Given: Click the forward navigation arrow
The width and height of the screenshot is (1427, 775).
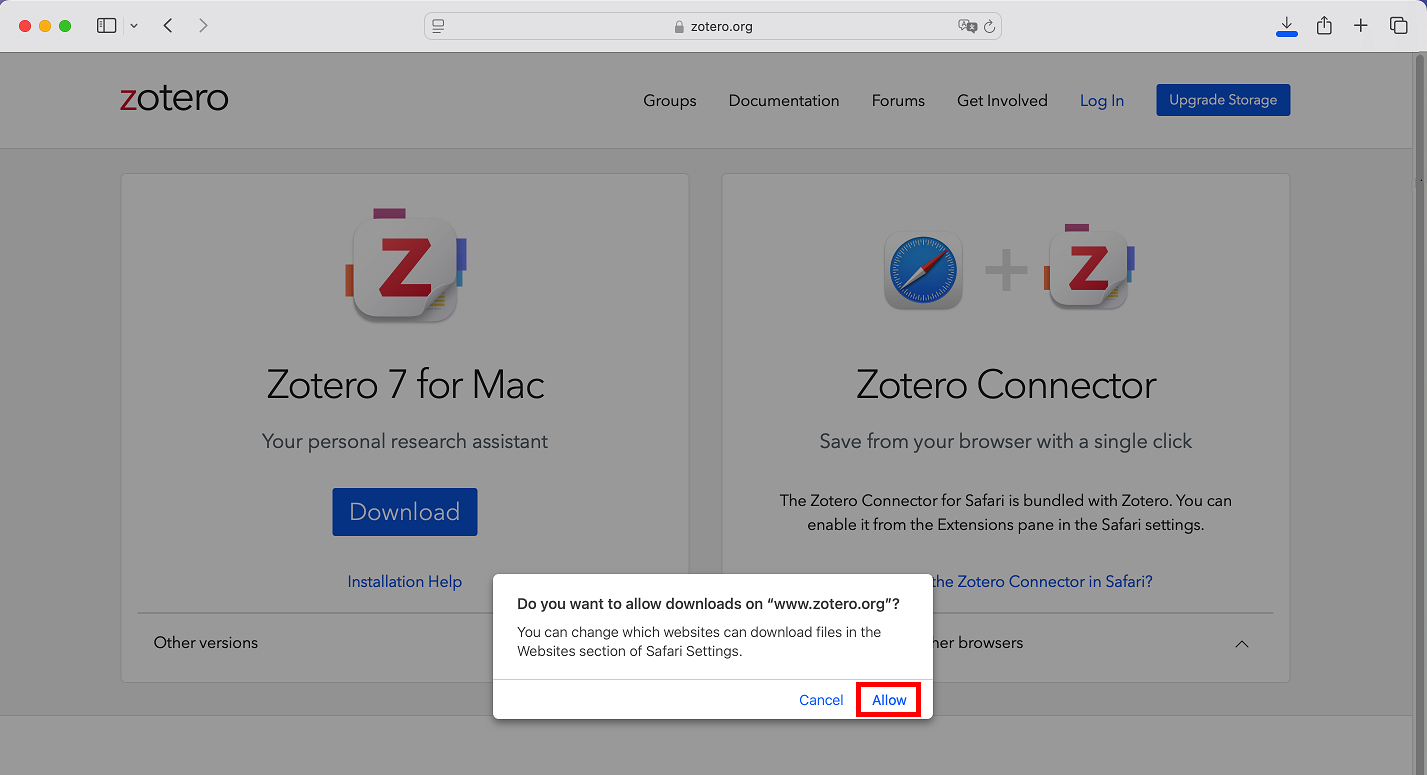Looking at the screenshot, I should [x=203, y=26].
